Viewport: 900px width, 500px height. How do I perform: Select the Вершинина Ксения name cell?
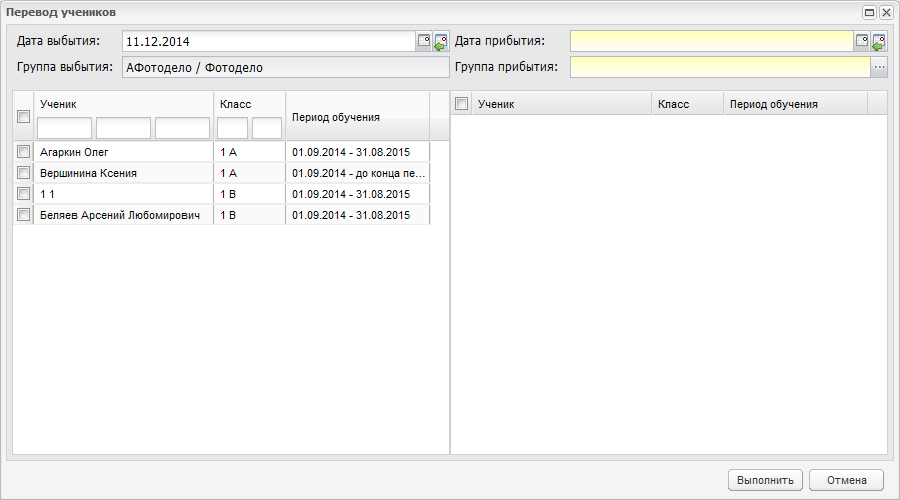(x=123, y=173)
